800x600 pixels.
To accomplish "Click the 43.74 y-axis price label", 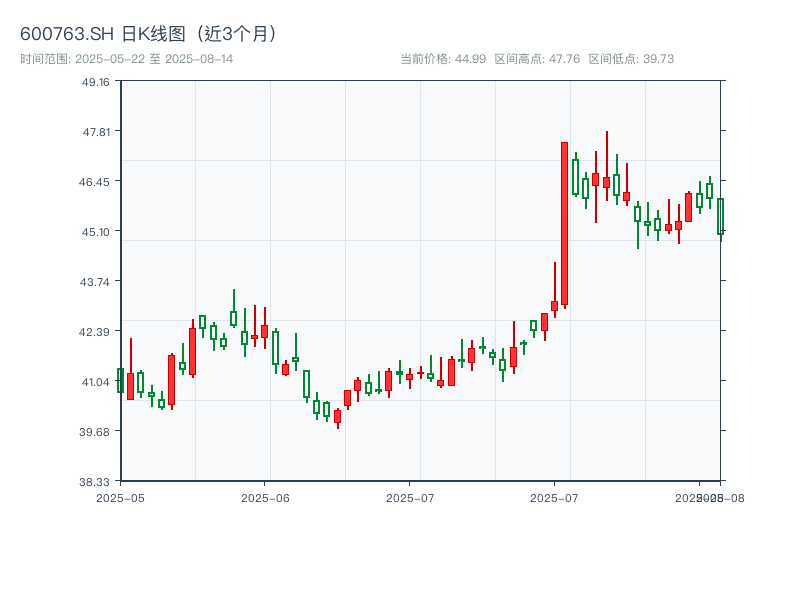I will pyautogui.click(x=96, y=281).
